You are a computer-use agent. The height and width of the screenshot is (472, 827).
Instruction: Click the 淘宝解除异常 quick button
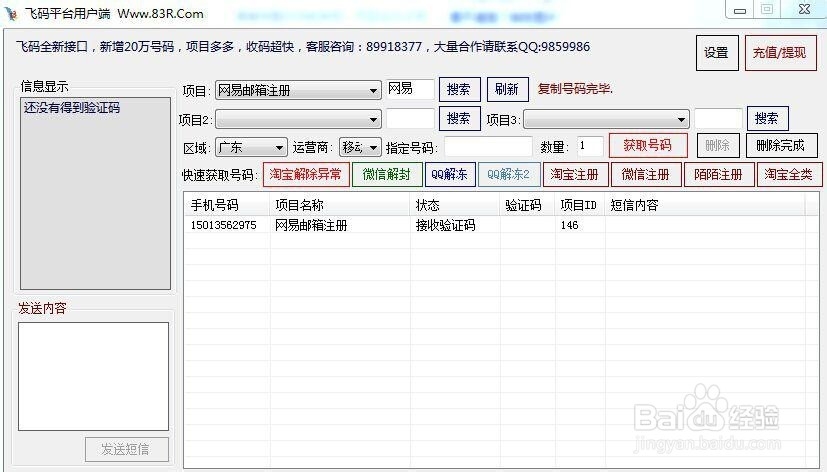point(306,175)
